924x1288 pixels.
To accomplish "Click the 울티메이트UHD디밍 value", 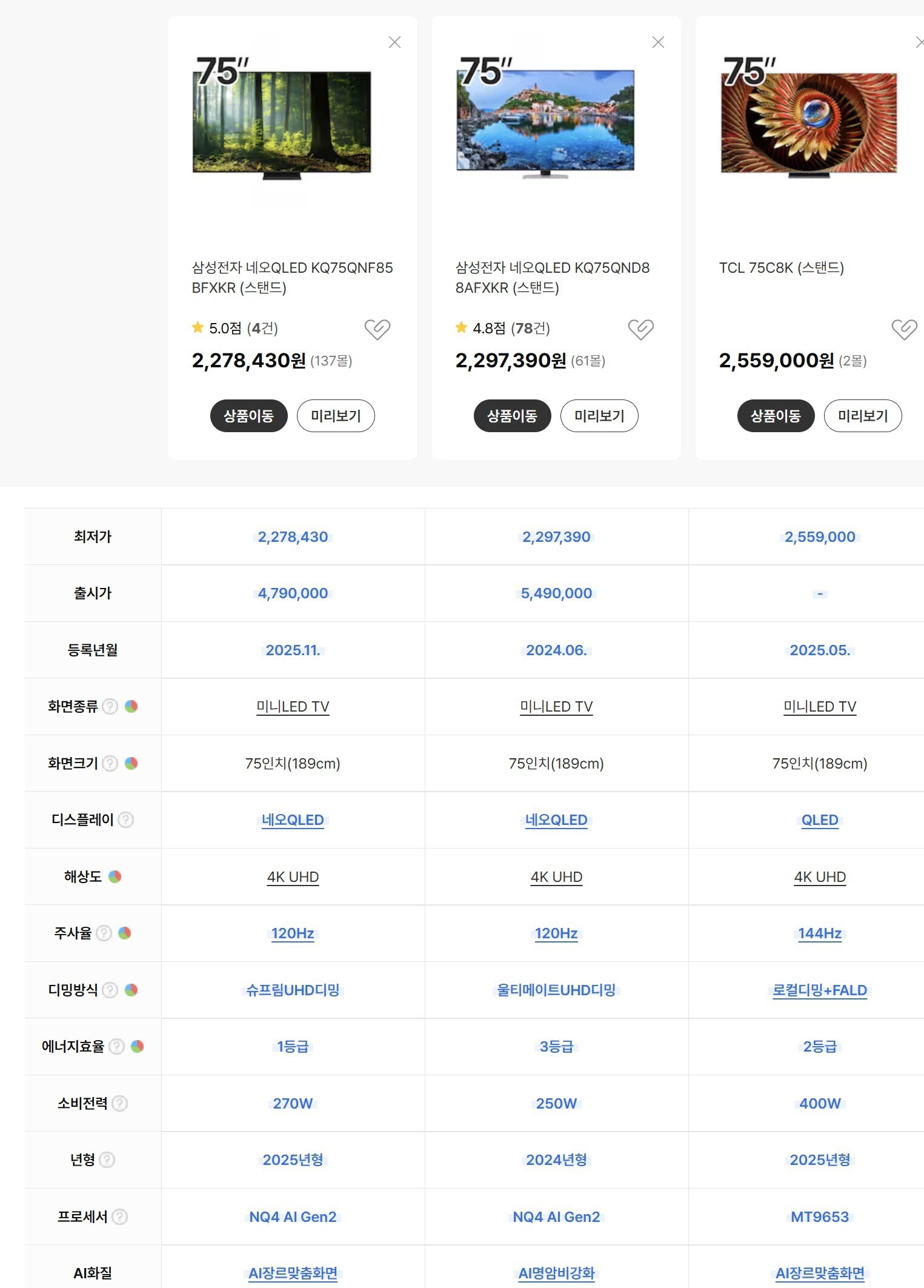I will coord(556,990).
